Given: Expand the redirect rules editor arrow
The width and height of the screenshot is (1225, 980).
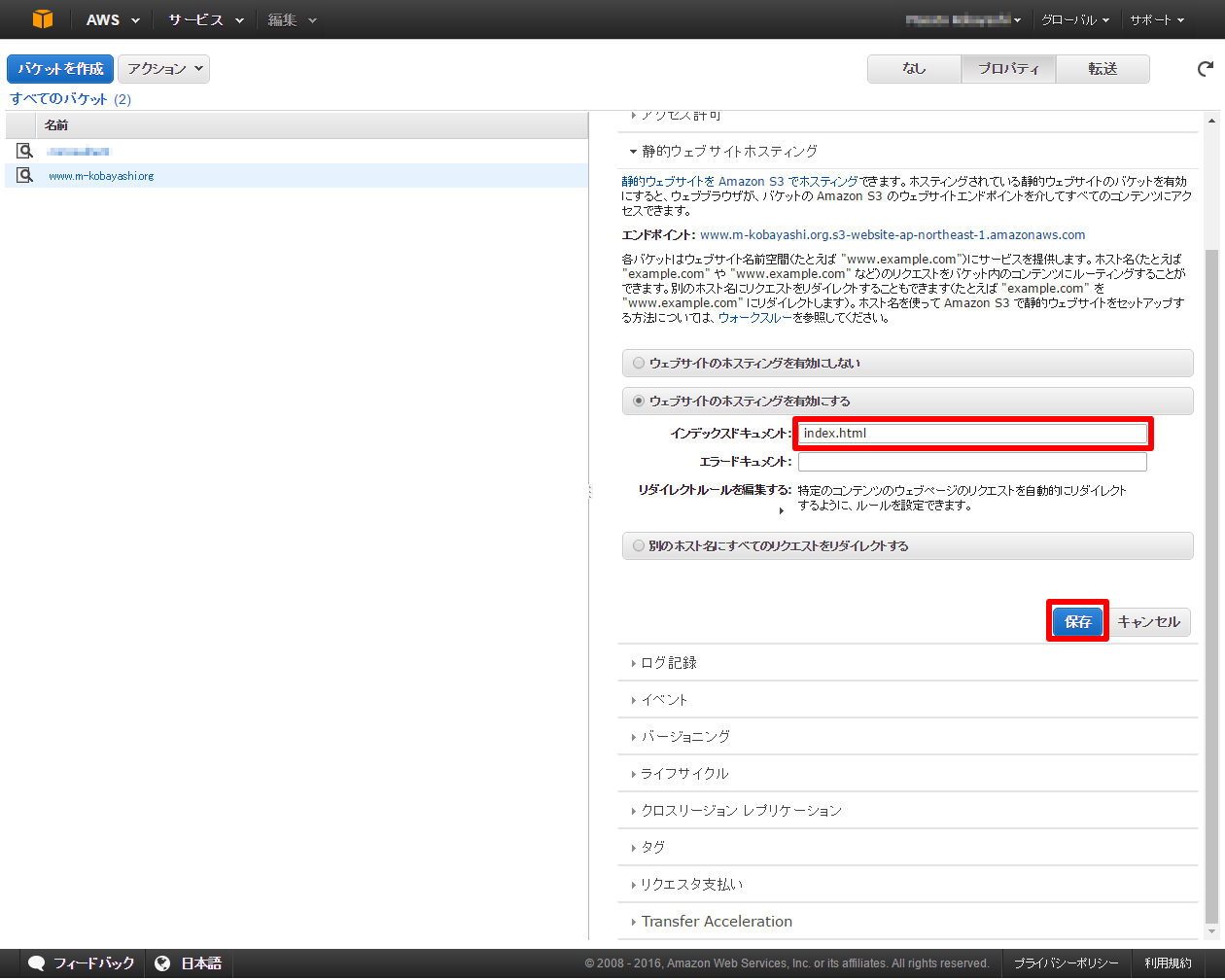Looking at the screenshot, I should click(782, 510).
